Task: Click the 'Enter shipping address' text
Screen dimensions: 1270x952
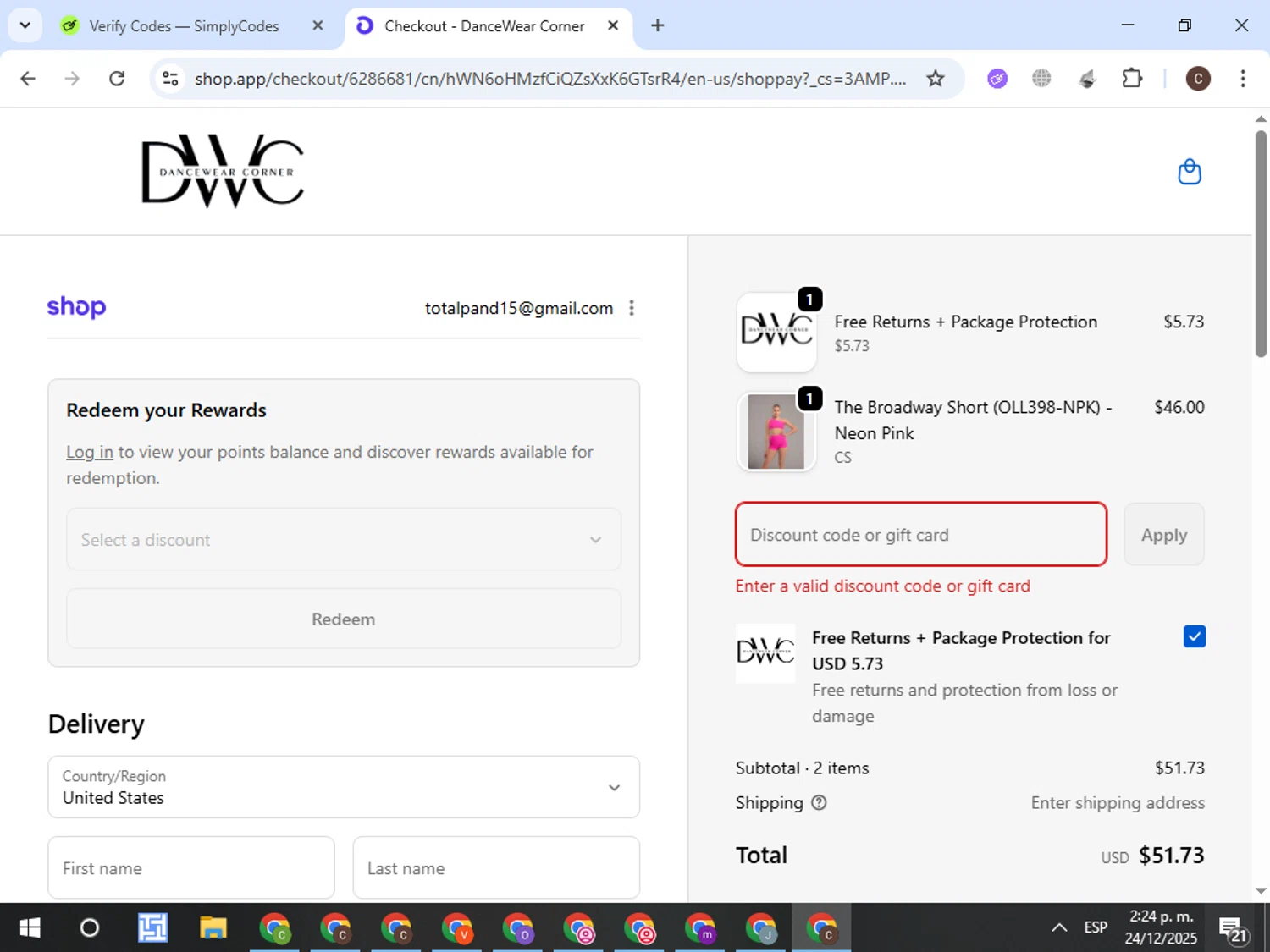Action: click(x=1118, y=802)
